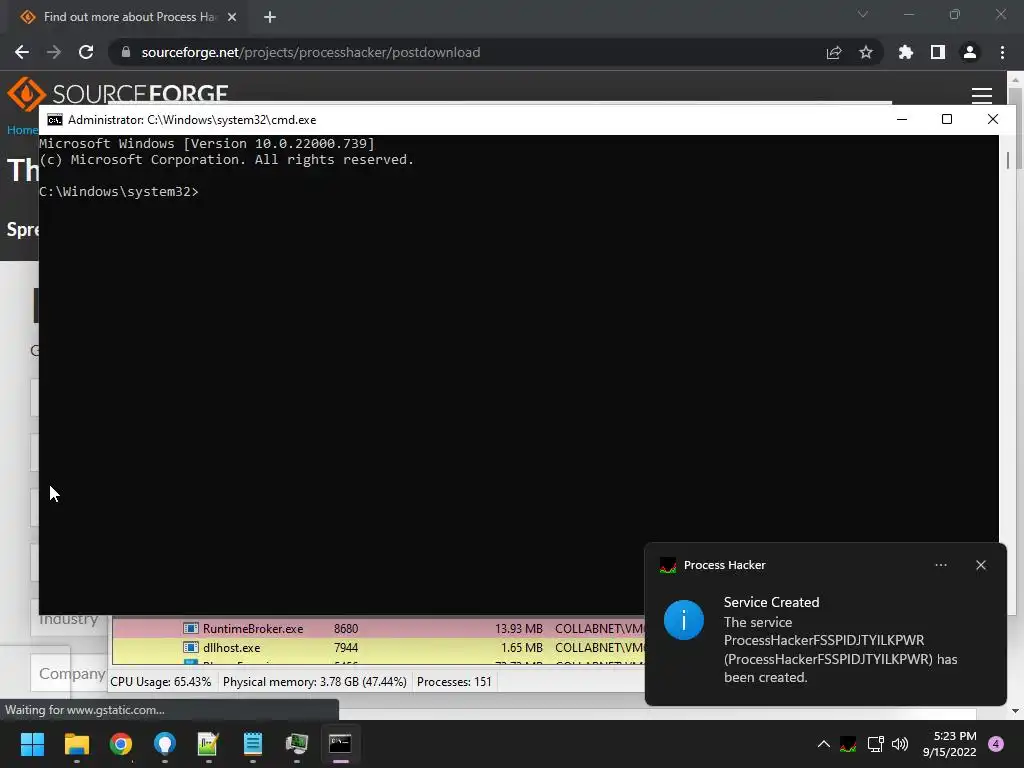Select the Find out more about Process Hacker tab

point(128,17)
